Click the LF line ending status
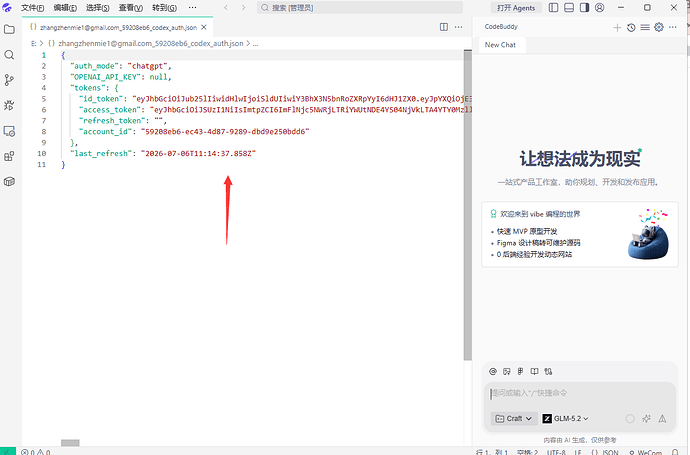This screenshot has height=455, width=690. pyautogui.click(x=578, y=452)
